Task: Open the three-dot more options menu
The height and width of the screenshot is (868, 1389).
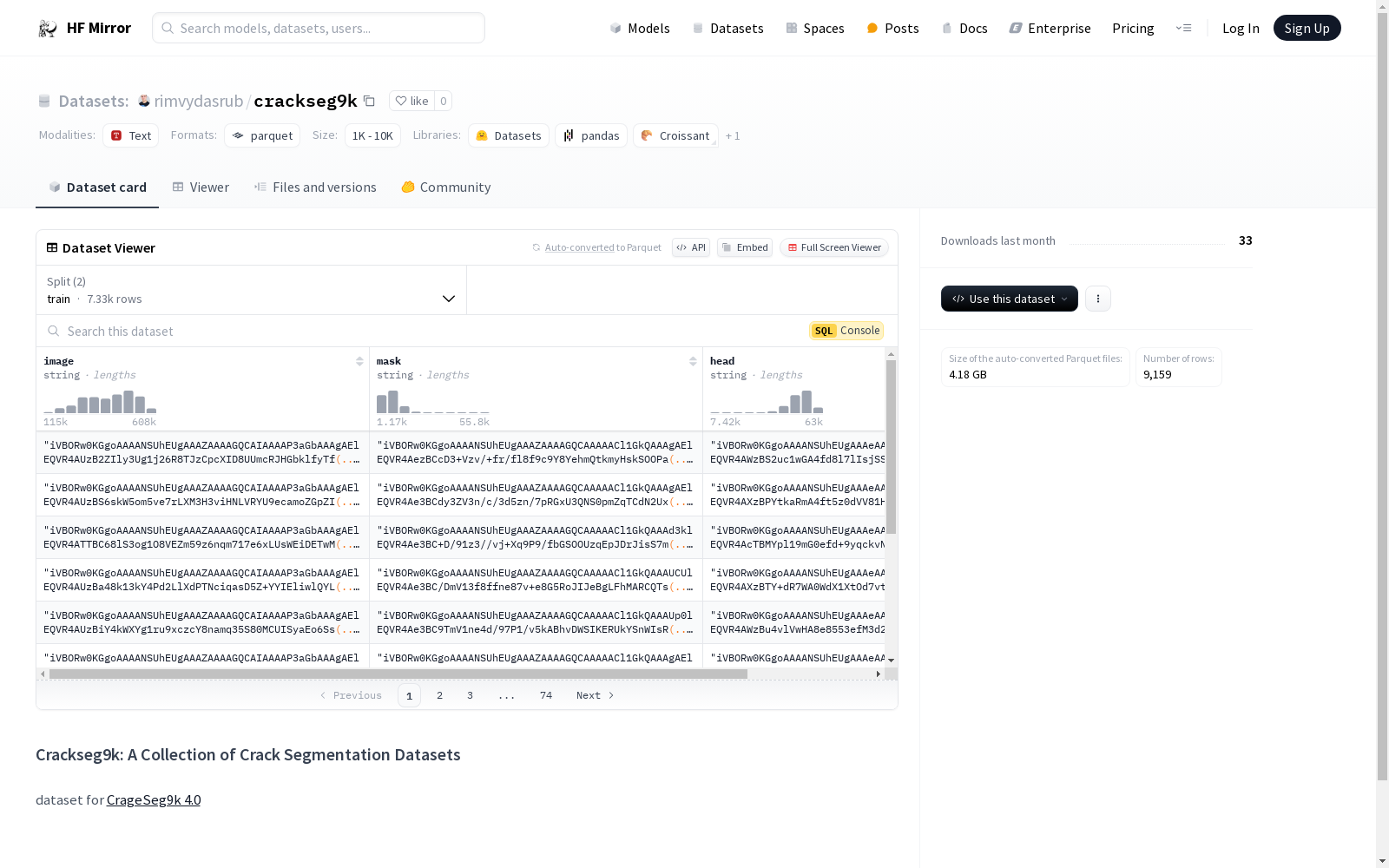Action: [1098, 299]
